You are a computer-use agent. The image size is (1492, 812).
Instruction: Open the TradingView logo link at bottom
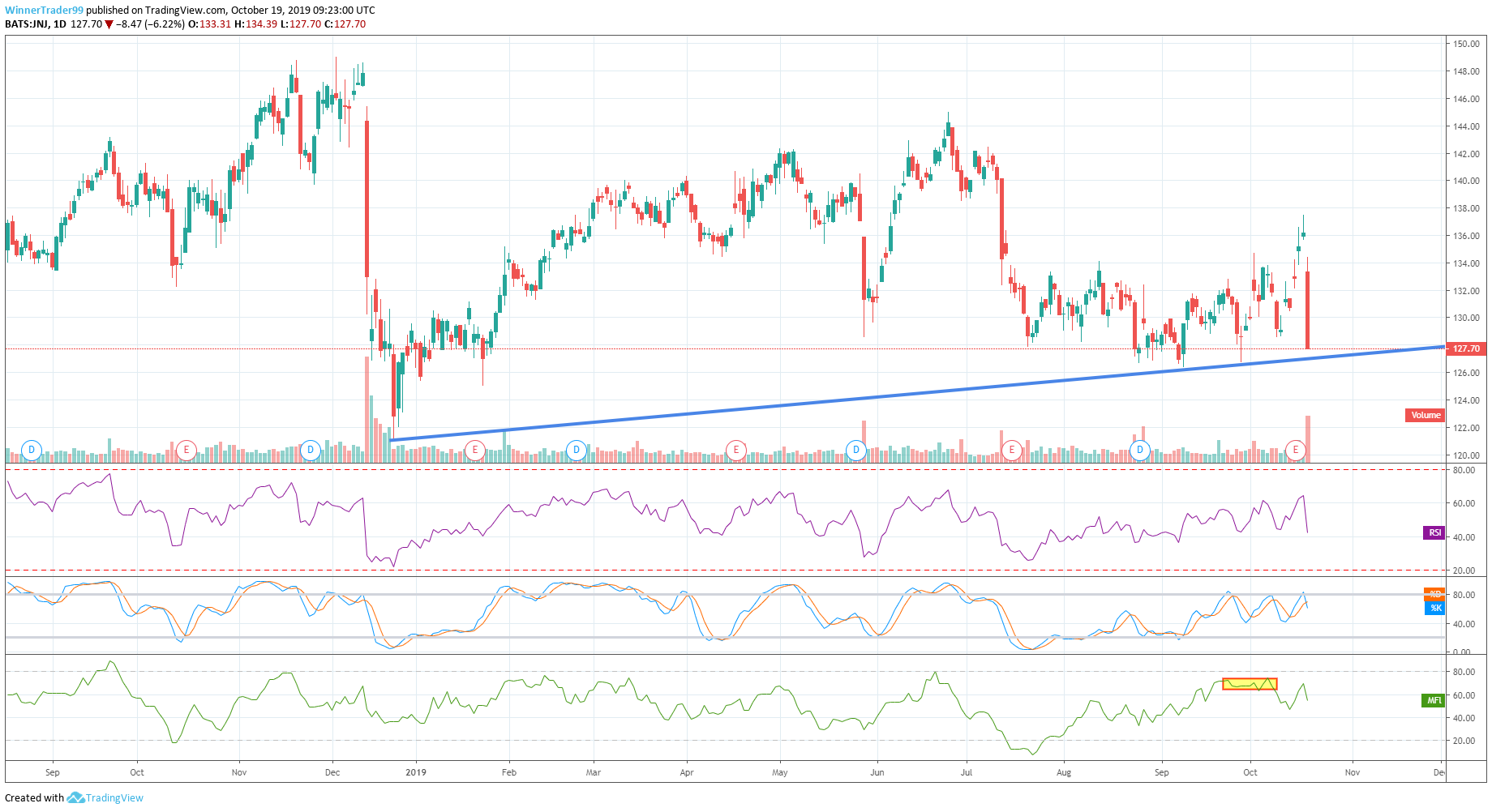point(105,797)
